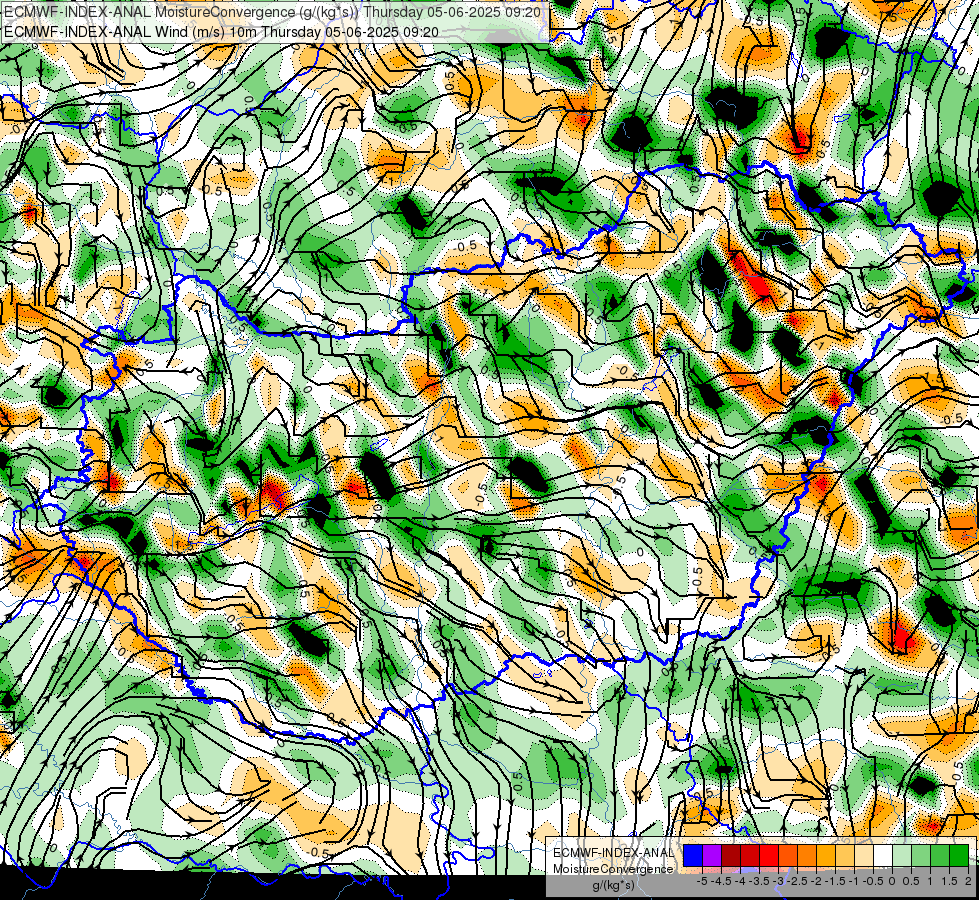The image size is (979, 900).
Task: Click the blue legend swatch left of -5
Action: (x=693, y=856)
